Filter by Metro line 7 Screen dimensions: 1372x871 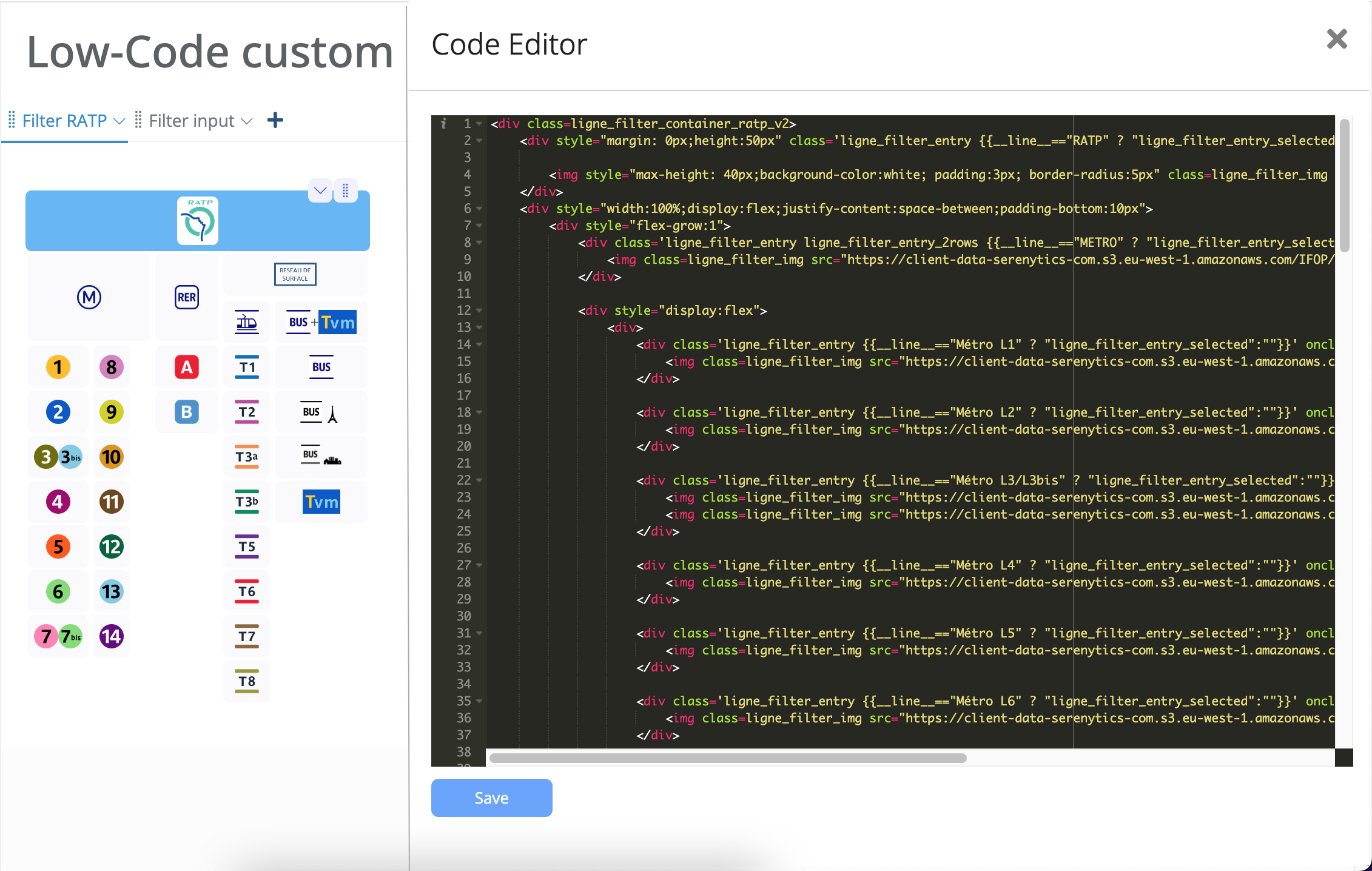click(46, 636)
